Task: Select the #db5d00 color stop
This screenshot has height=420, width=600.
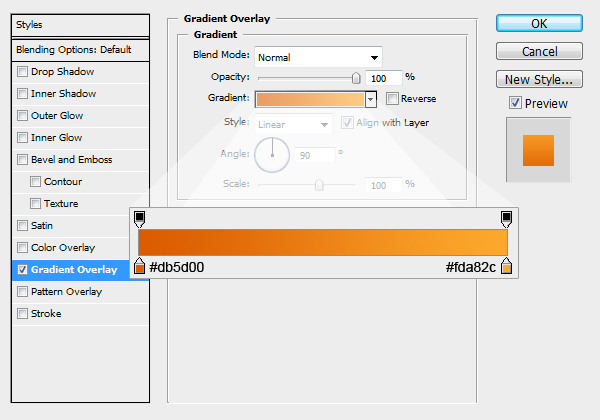Action: click(x=140, y=266)
